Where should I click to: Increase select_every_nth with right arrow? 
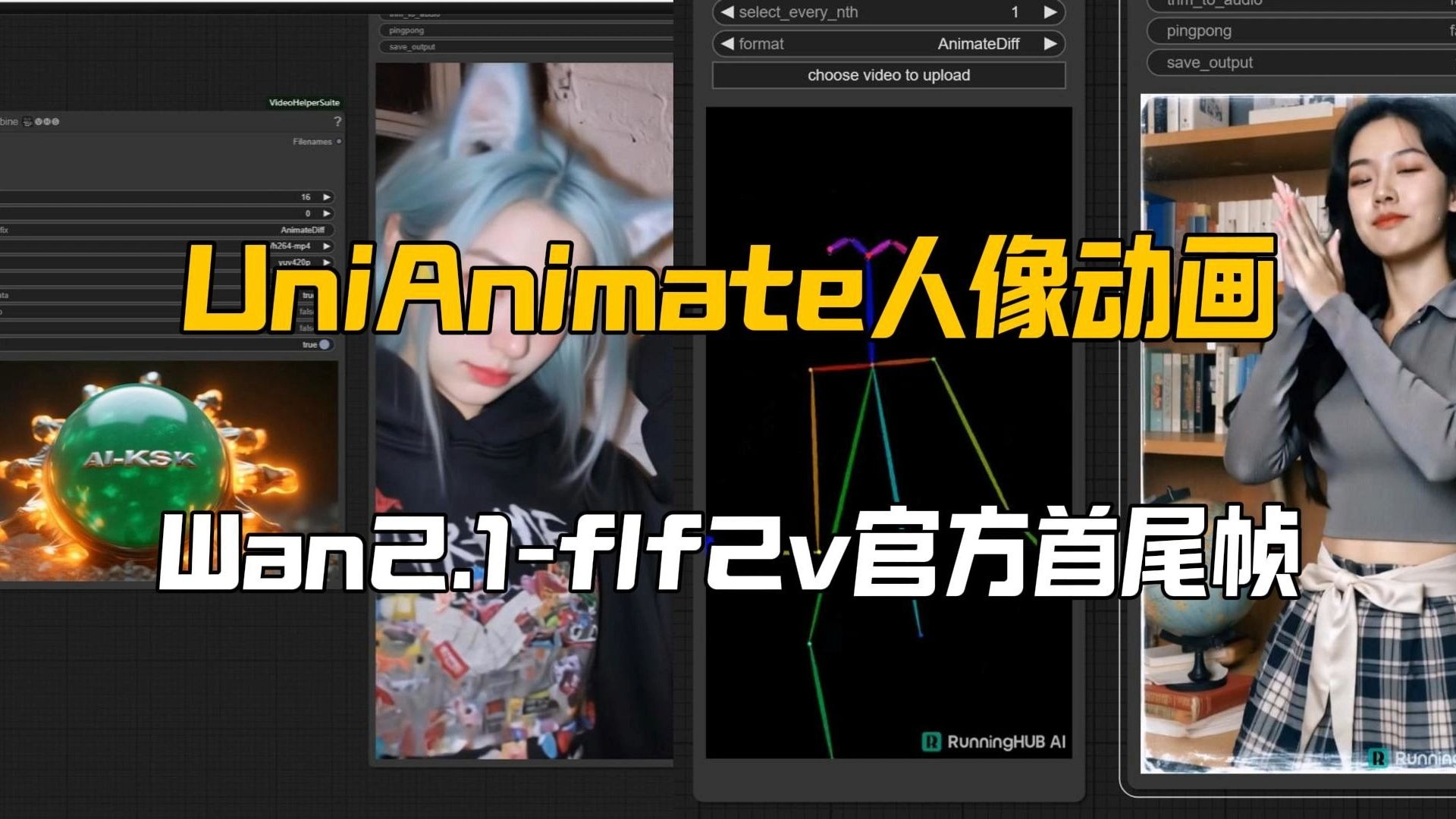pos(1050,12)
